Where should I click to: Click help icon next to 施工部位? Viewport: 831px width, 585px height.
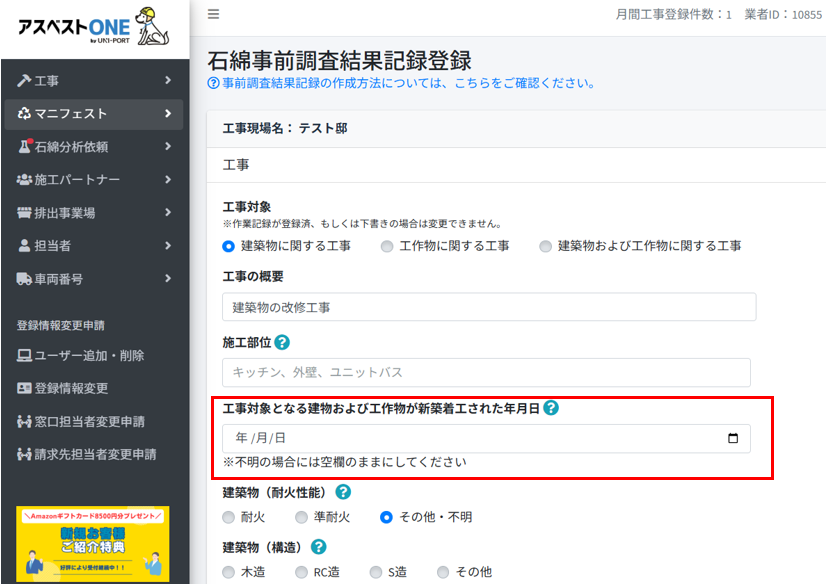point(282,342)
